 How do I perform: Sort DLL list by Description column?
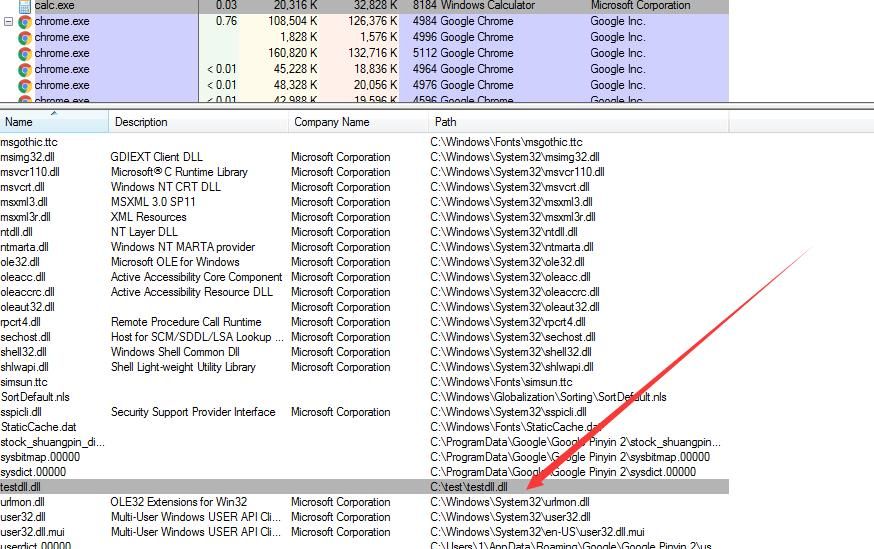[198, 122]
